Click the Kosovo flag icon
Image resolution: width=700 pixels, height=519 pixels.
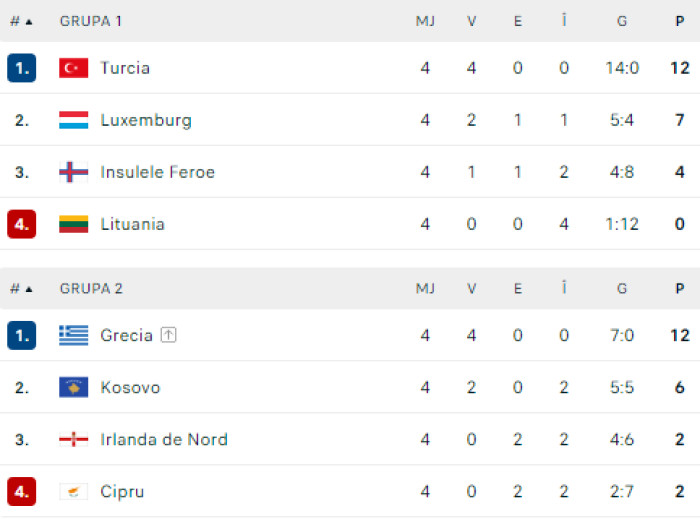[74, 387]
